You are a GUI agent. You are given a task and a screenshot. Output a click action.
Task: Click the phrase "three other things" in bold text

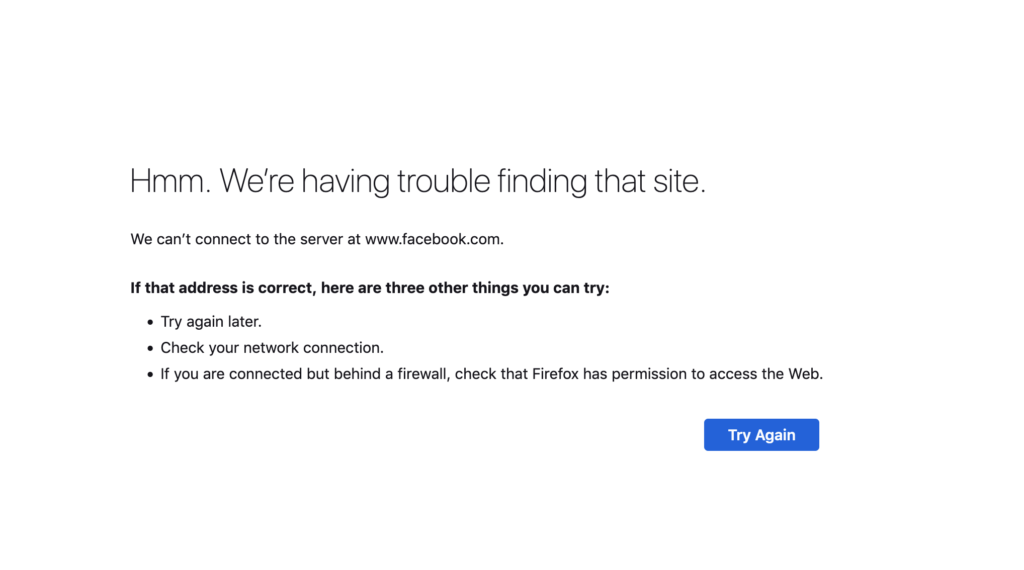tap(452, 288)
